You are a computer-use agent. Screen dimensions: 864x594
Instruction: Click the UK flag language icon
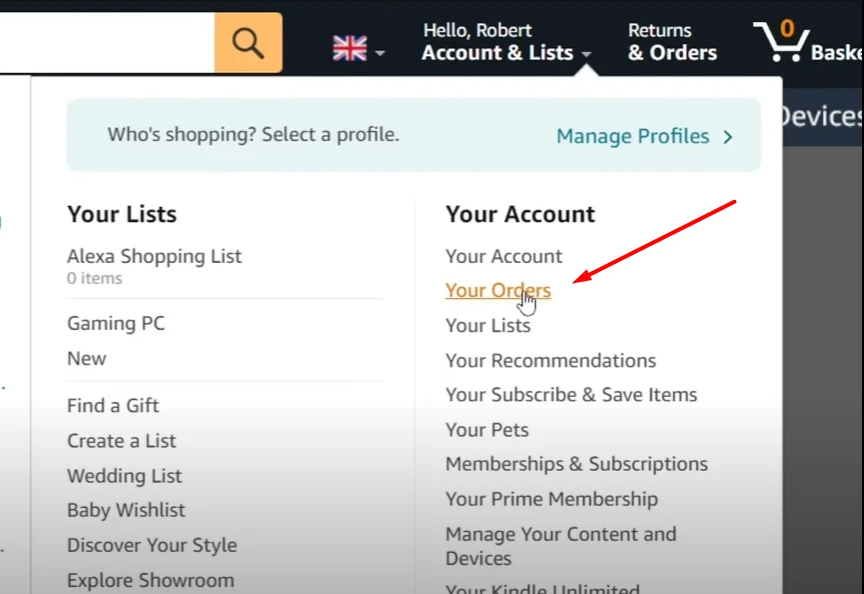tap(350, 48)
